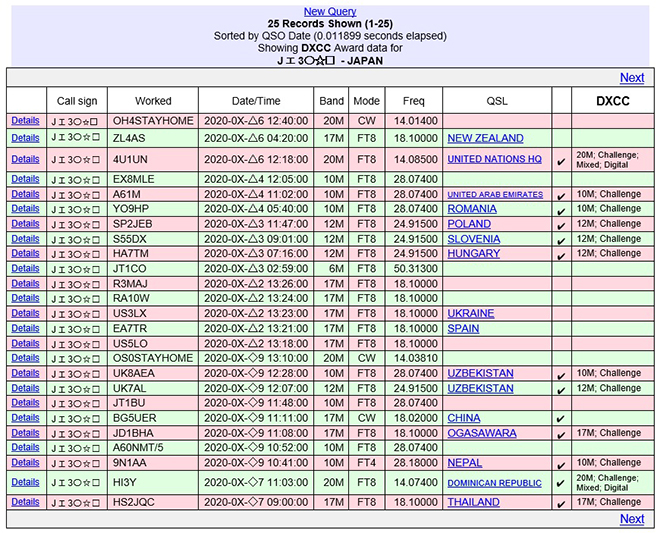
Task: Open Details for 9N1AA row
Action: click(25, 463)
